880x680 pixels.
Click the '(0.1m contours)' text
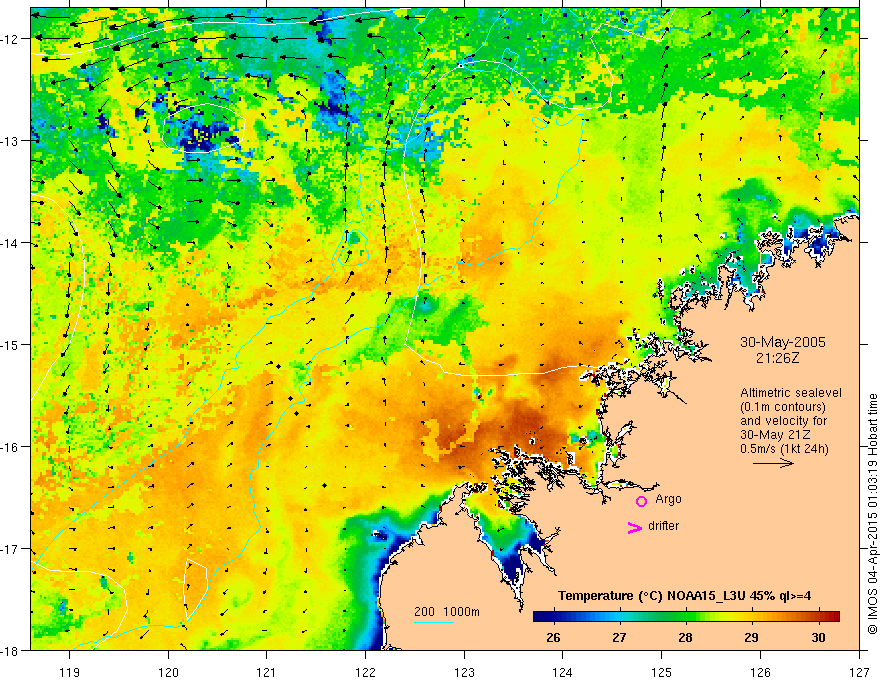pyautogui.click(x=783, y=407)
